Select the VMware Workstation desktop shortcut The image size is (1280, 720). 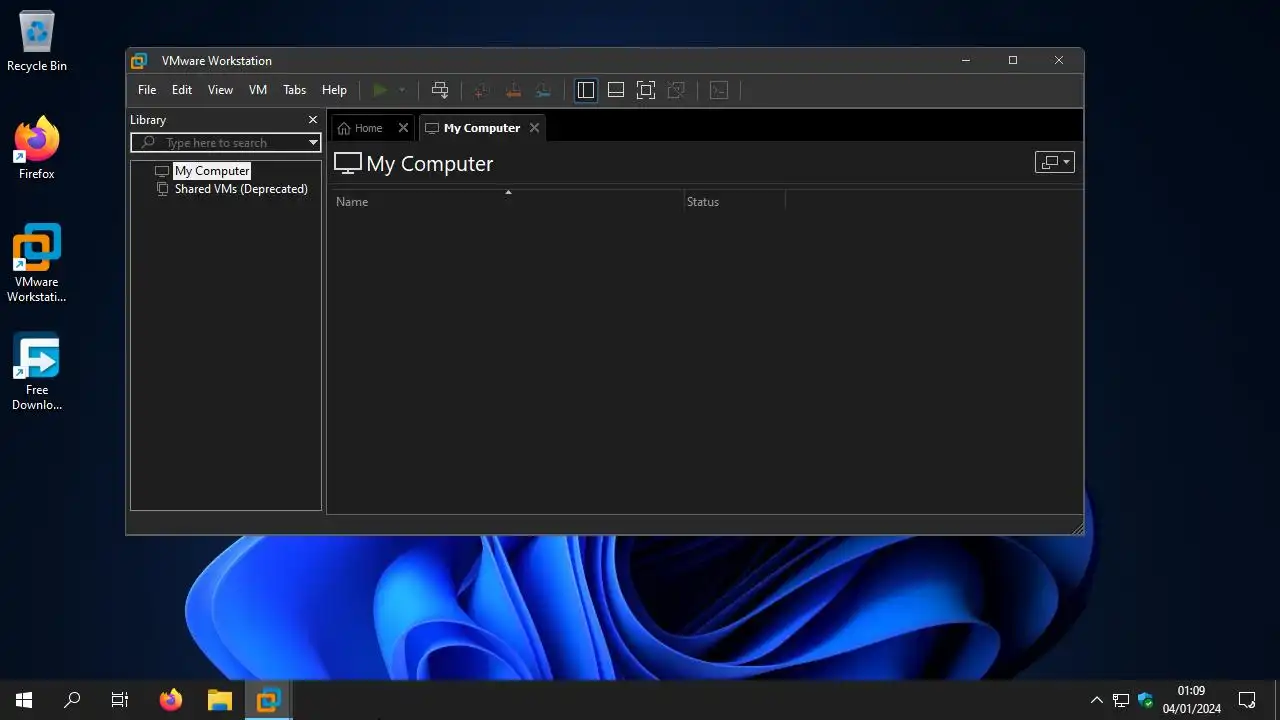point(37,263)
